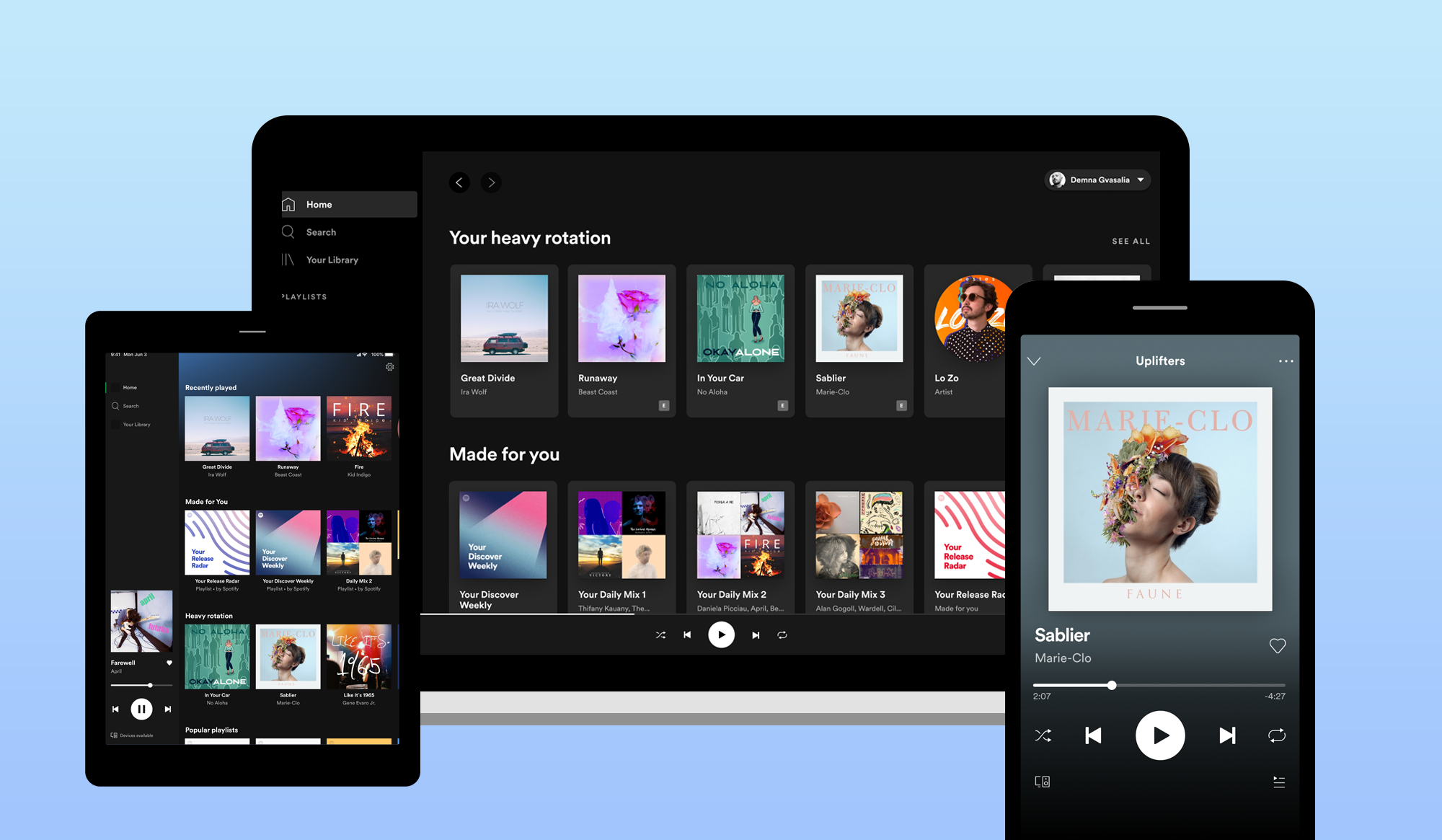Click the skip-next icon on the phone player
This screenshot has height=840, width=1442.
point(1227,735)
